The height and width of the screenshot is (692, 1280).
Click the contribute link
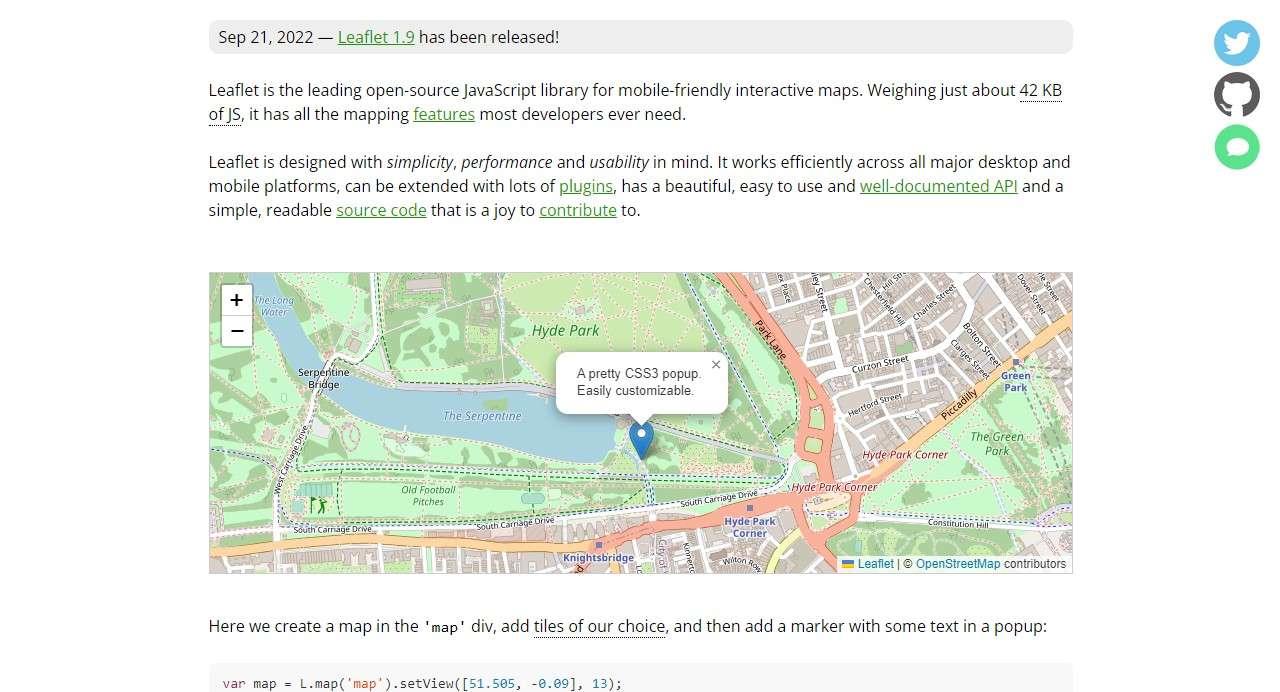(x=578, y=210)
